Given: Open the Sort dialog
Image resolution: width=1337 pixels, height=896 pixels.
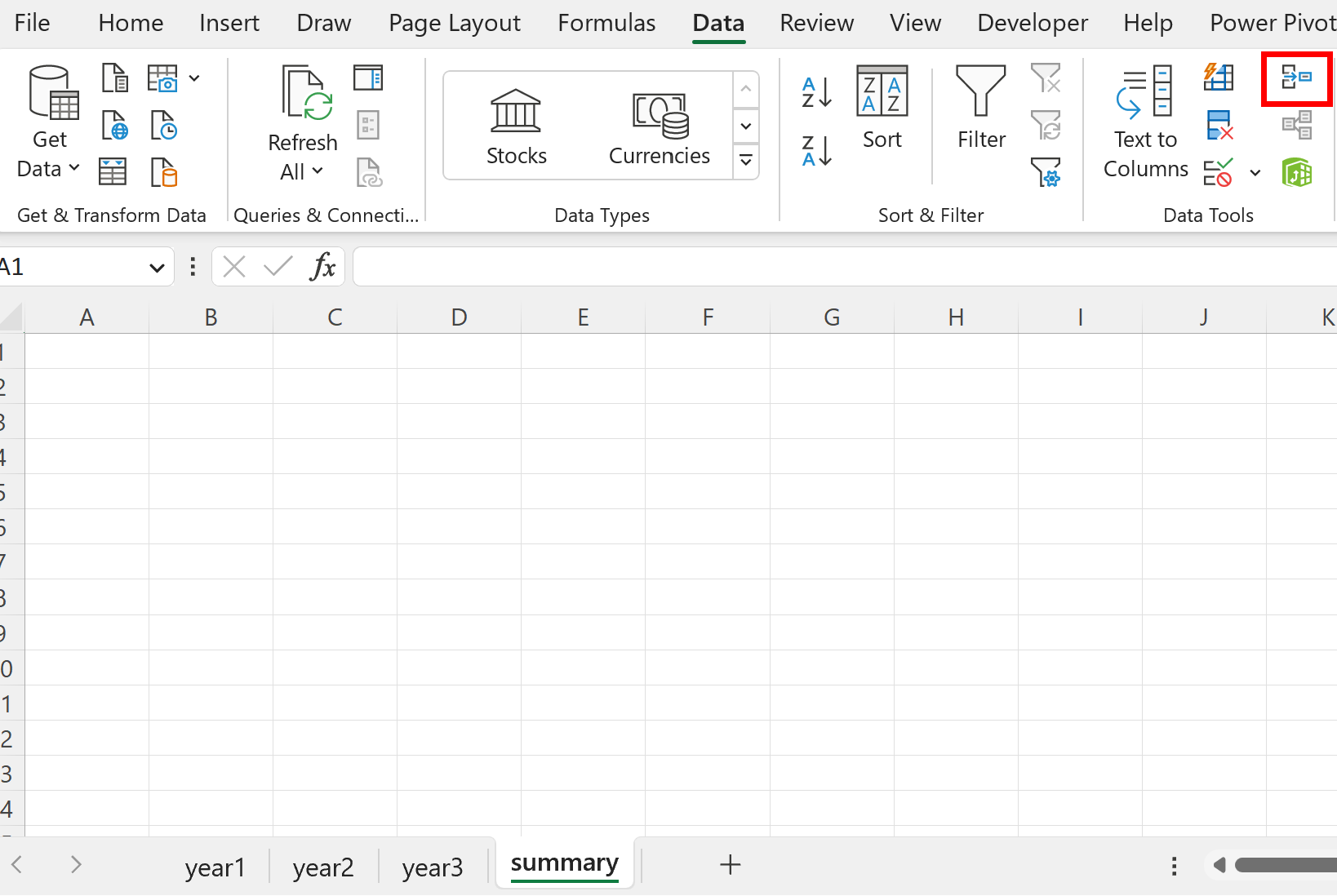Looking at the screenshot, I should coord(882,108).
